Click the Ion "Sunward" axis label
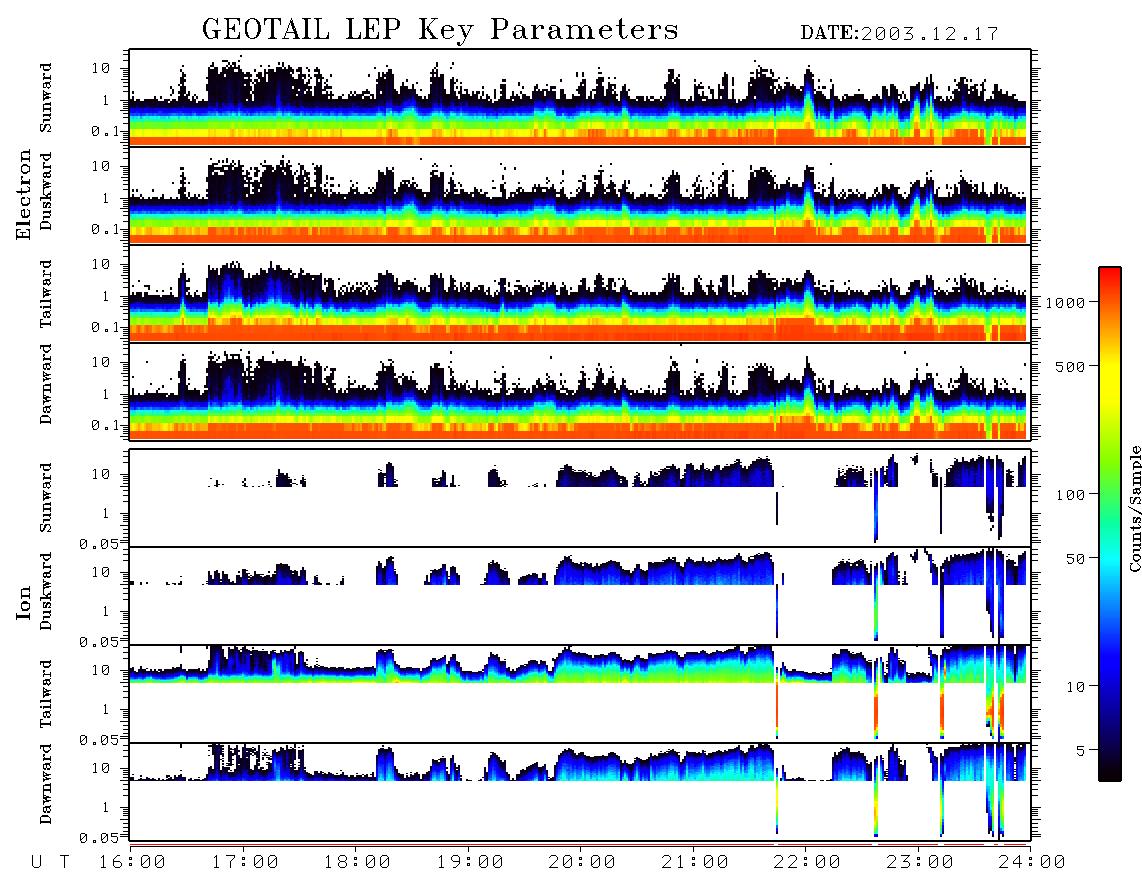1142x880 pixels. click(x=46, y=498)
